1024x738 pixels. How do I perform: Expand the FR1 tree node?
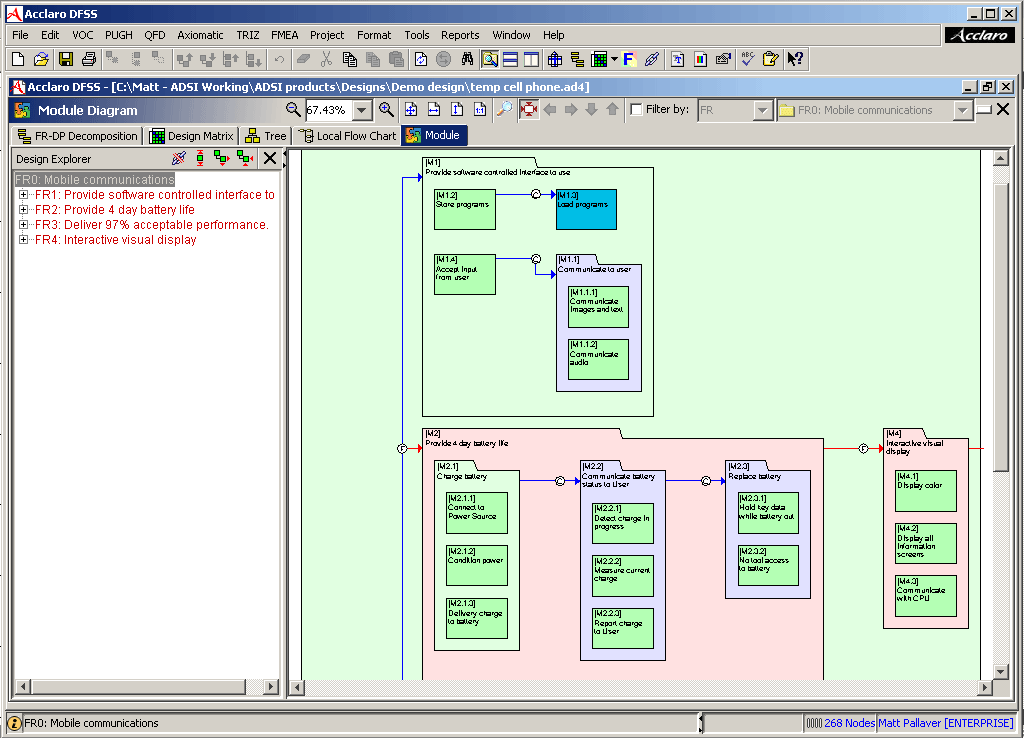click(x=24, y=195)
